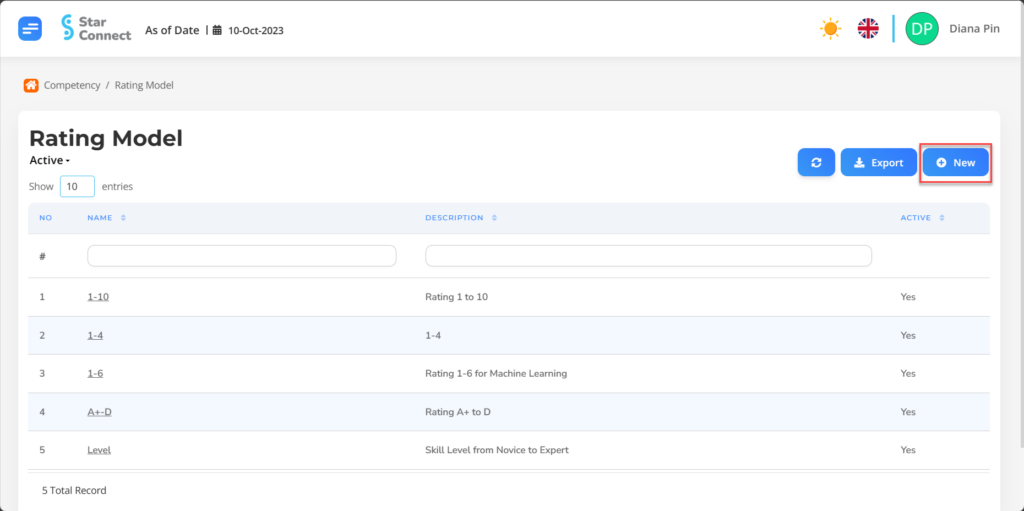
Task: Create a New rating model
Action: [x=955, y=162]
